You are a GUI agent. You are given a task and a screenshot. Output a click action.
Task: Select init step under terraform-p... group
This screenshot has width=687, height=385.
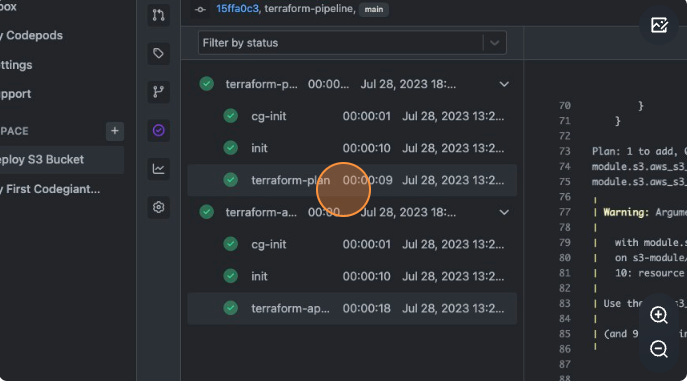pyautogui.click(x=352, y=148)
